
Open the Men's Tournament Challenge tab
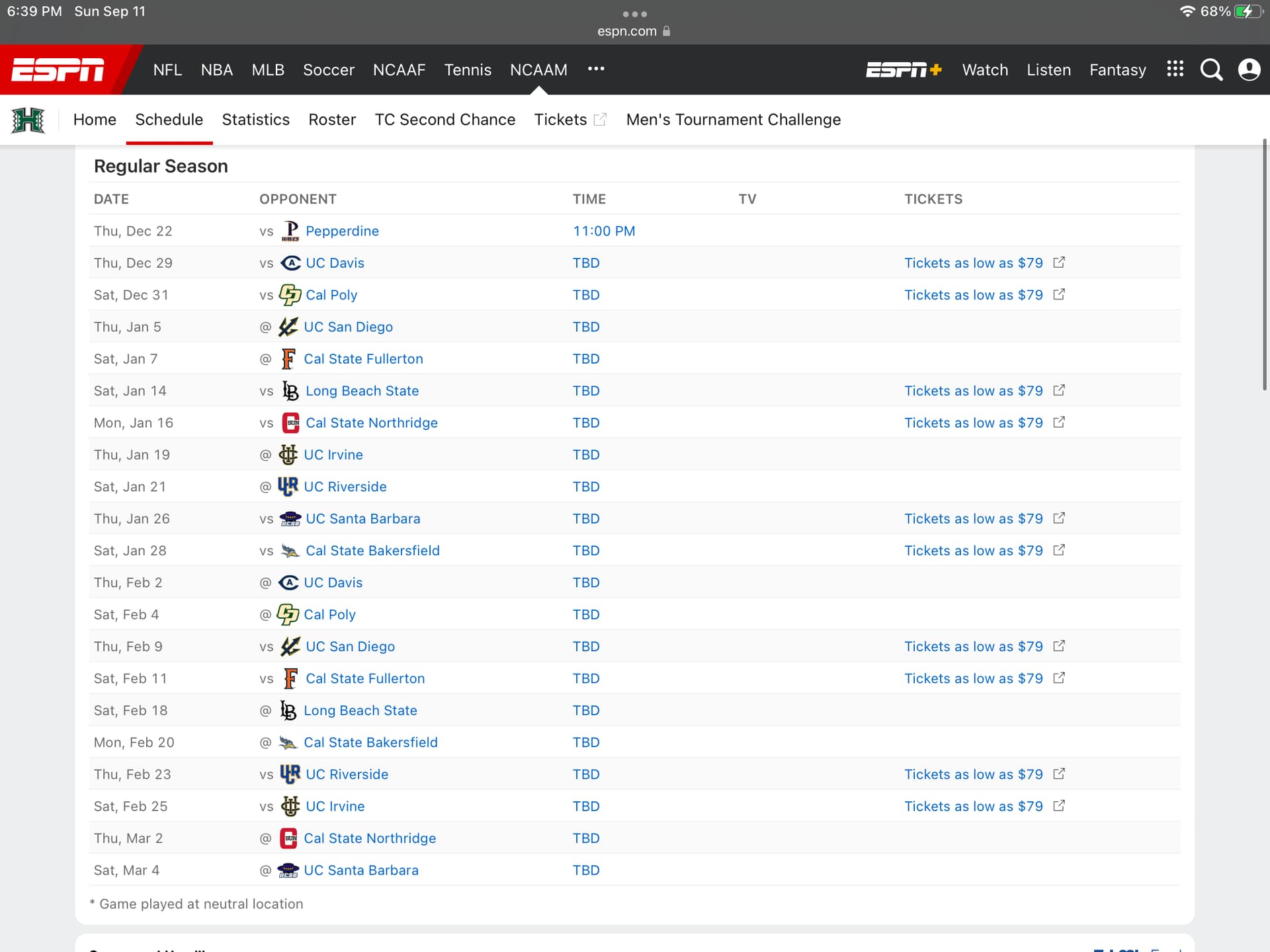(733, 120)
